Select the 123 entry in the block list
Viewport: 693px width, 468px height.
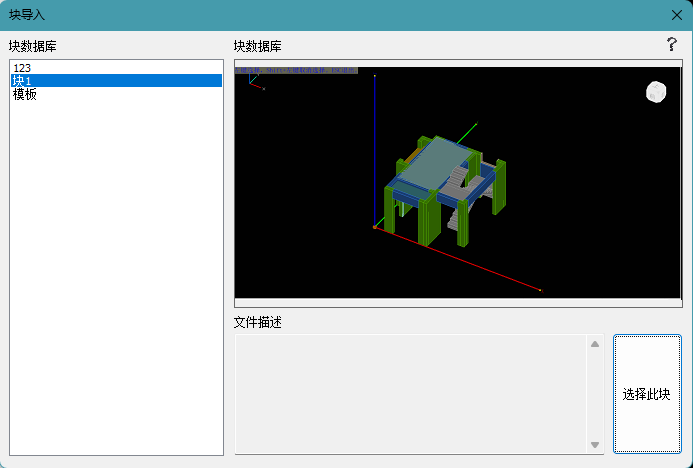(22, 68)
